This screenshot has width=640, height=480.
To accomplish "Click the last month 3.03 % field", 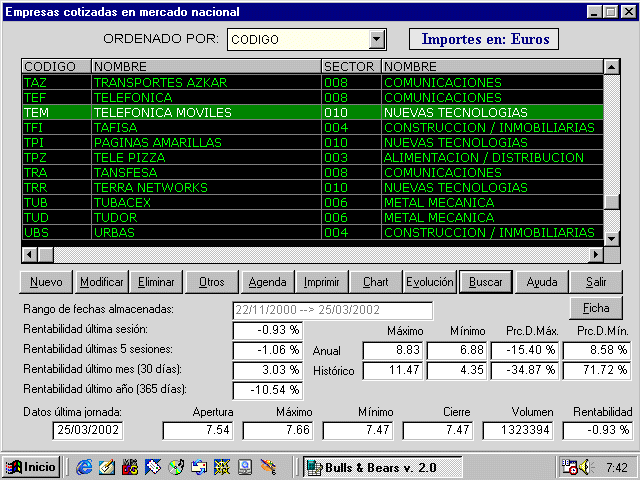I will click(x=268, y=370).
